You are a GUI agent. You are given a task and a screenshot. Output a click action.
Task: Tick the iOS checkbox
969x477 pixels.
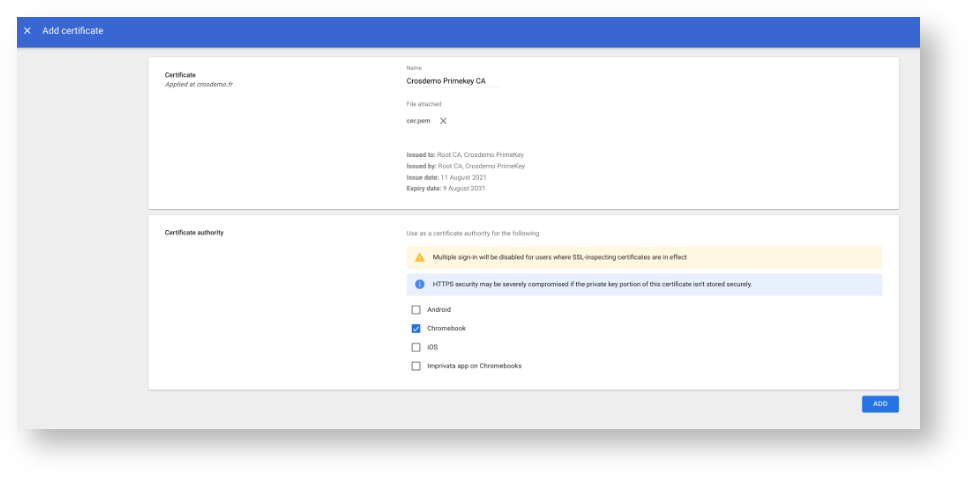point(416,347)
